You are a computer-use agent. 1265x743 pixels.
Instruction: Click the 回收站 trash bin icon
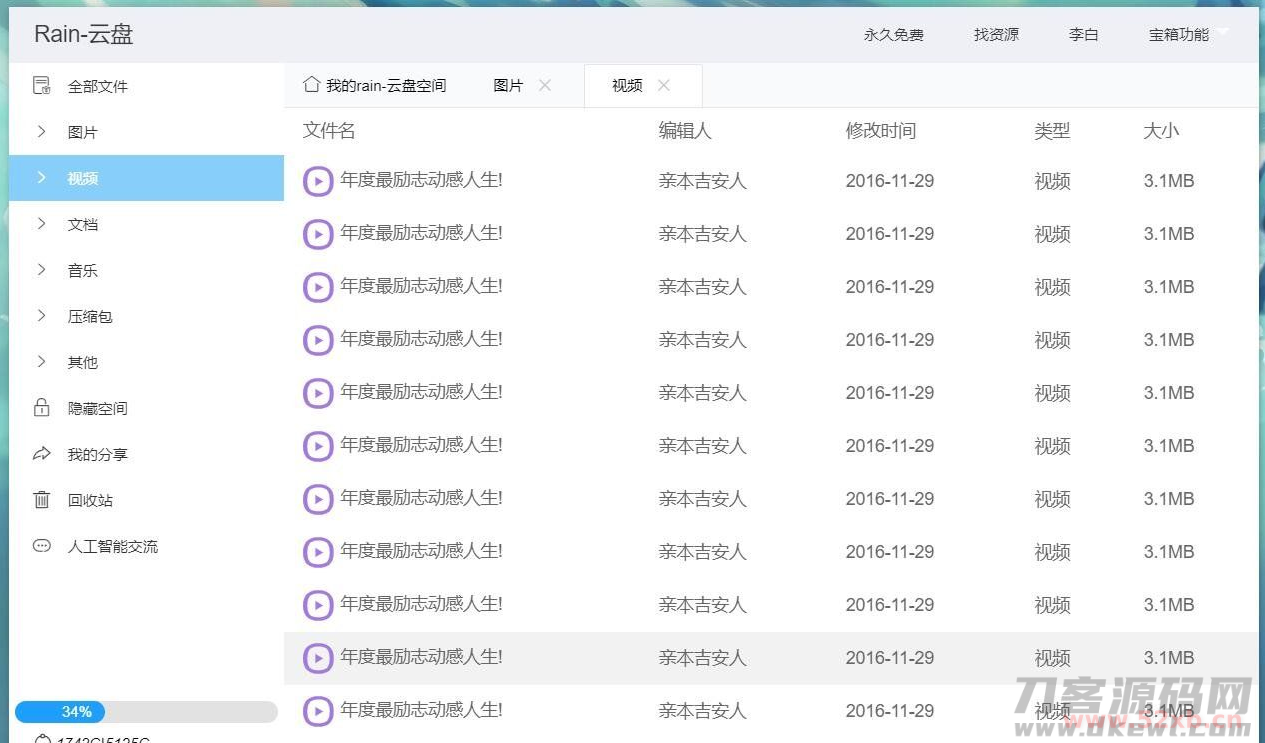pyautogui.click(x=41, y=500)
